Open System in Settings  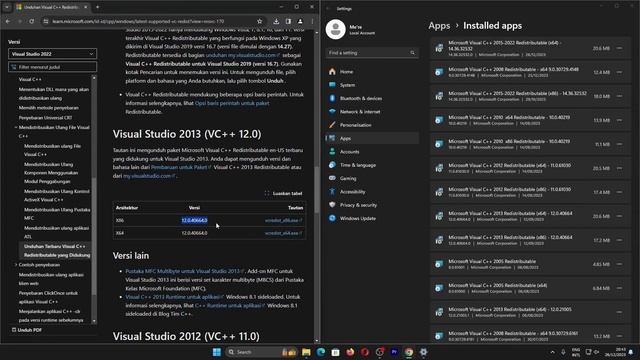coord(372,85)
